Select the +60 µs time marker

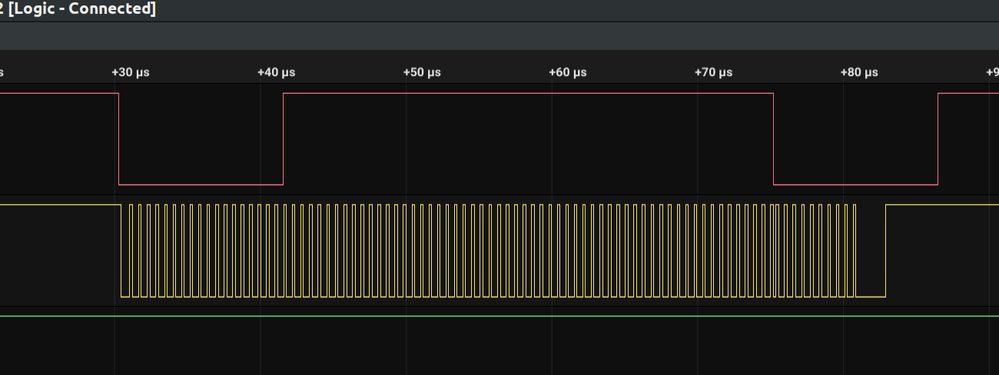pos(568,72)
